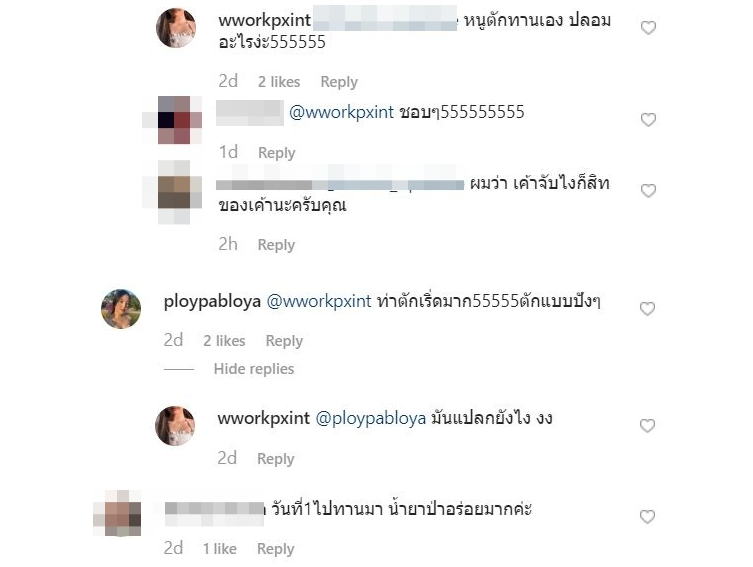This screenshot has width=753, height=567.
Task: Open ploypabloya's profile picture
Action: pos(121,309)
